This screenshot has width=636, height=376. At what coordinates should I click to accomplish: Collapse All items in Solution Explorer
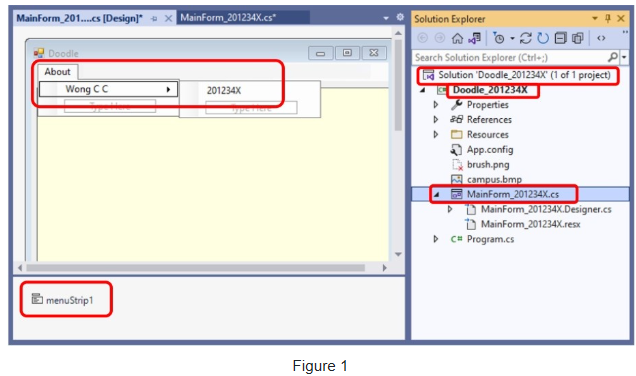[x=561, y=38]
